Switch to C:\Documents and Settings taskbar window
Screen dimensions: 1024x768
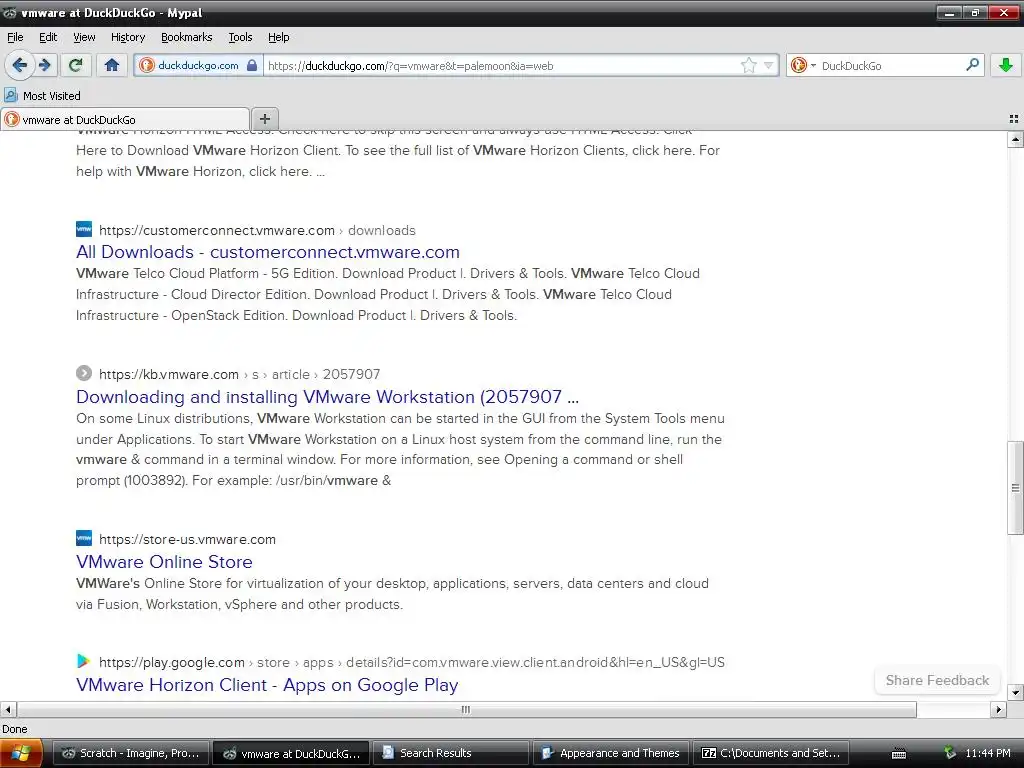771,754
